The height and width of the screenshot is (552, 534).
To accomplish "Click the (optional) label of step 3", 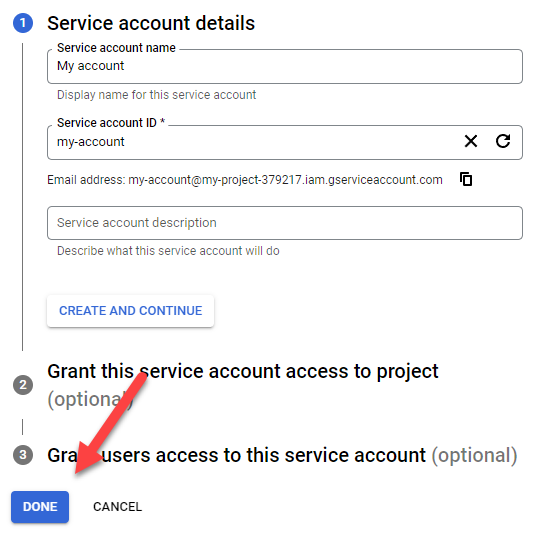I will click(x=475, y=455).
